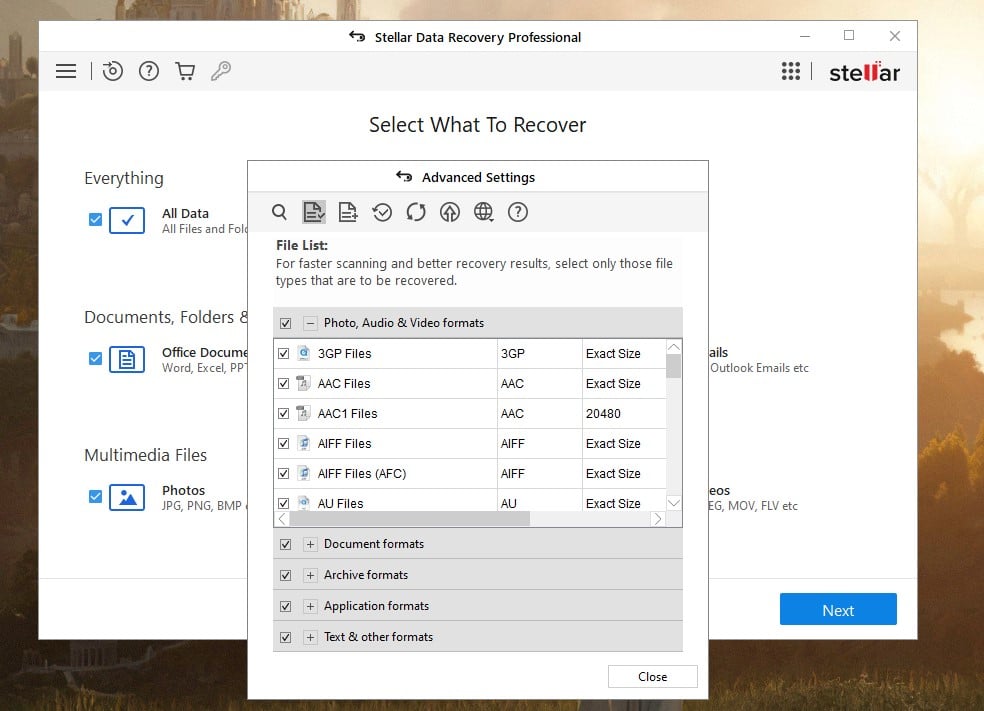
Task: Click the horizontal scrollbar thumb in file list
Action: 410,519
